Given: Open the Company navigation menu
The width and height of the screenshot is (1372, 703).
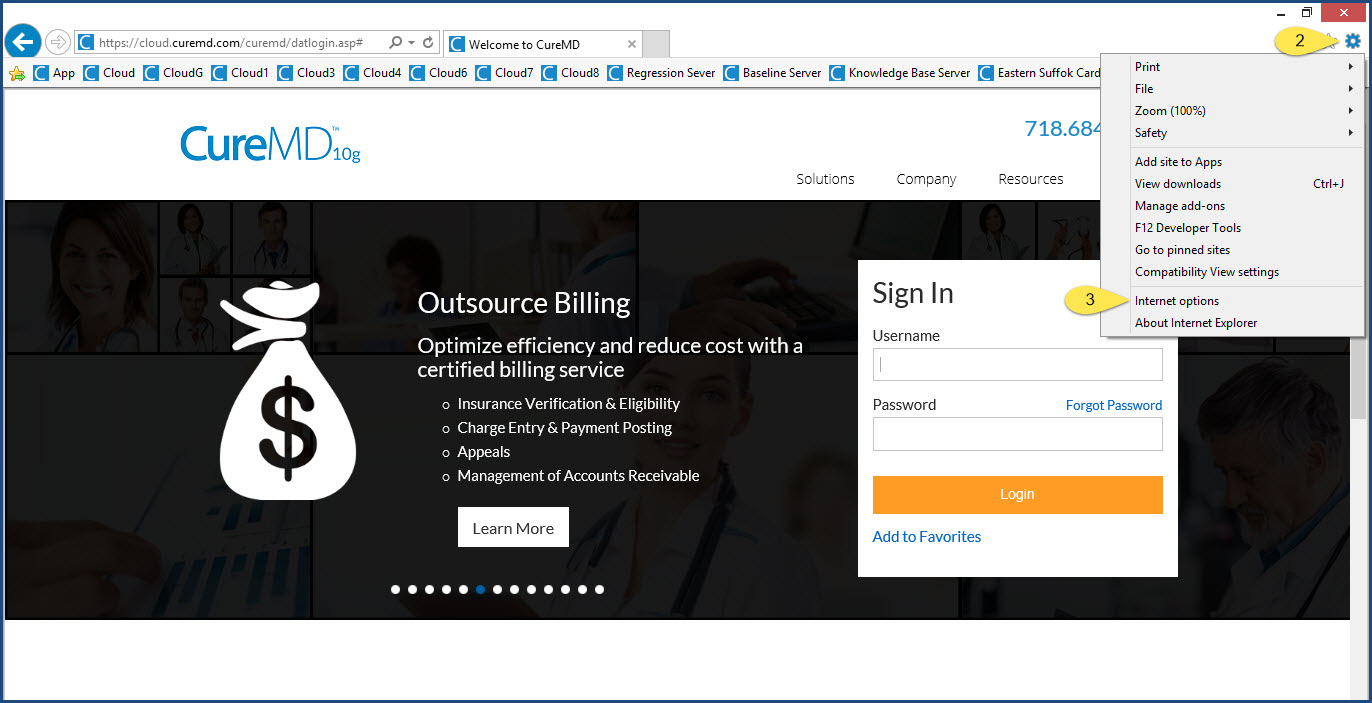Looking at the screenshot, I should [x=926, y=179].
